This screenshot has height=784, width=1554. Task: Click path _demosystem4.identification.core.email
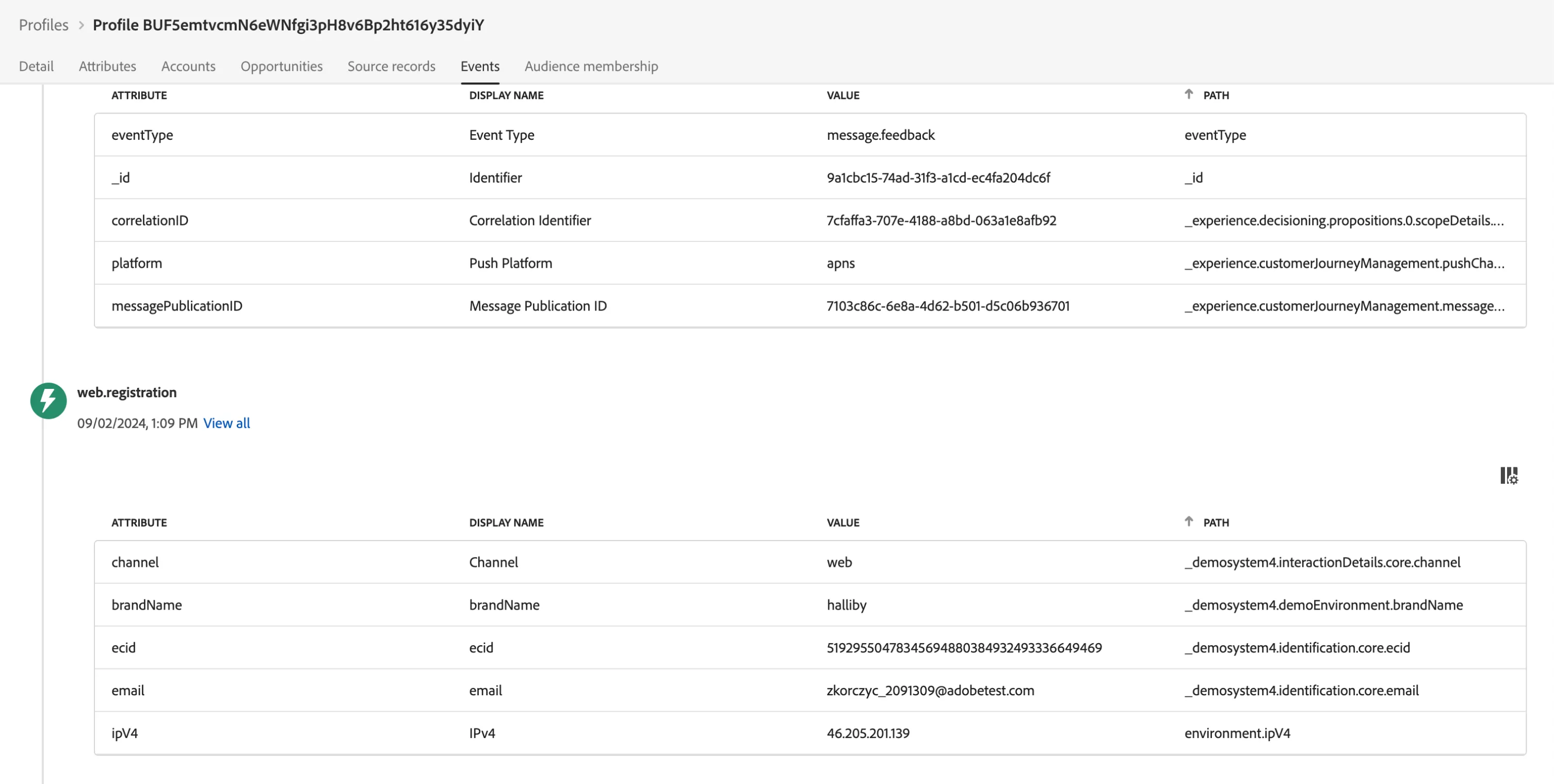pyautogui.click(x=1301, y=691)
